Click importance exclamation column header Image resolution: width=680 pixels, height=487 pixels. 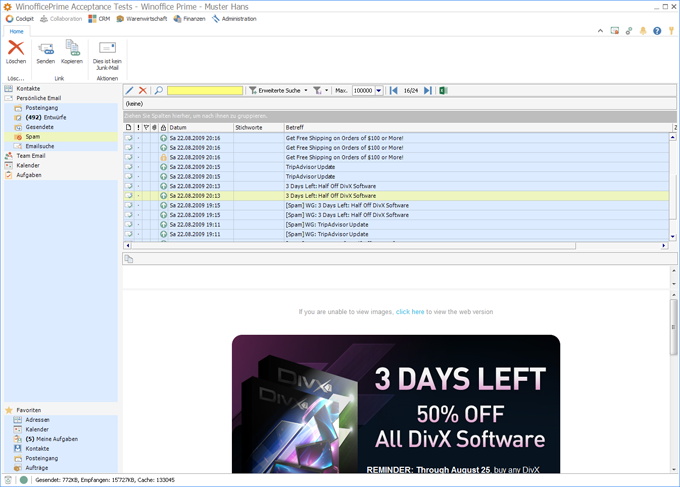point(138,127)
